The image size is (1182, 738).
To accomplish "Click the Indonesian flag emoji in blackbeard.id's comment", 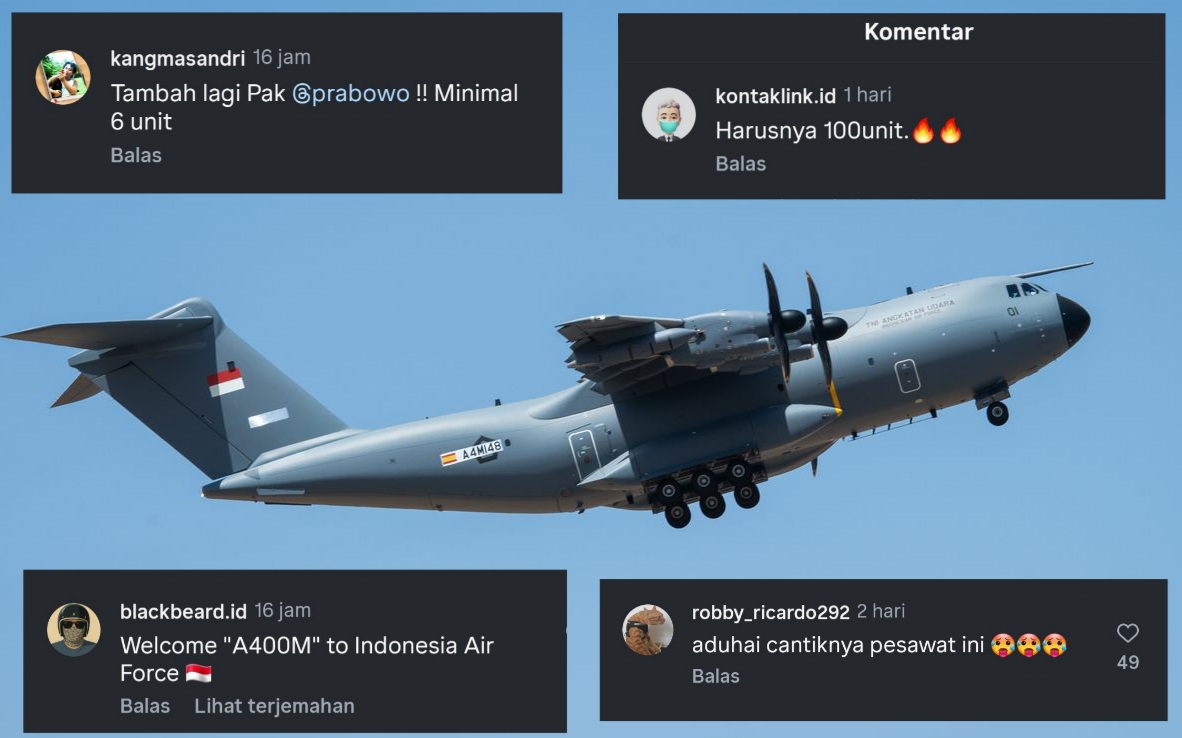I will pos(198,673).
